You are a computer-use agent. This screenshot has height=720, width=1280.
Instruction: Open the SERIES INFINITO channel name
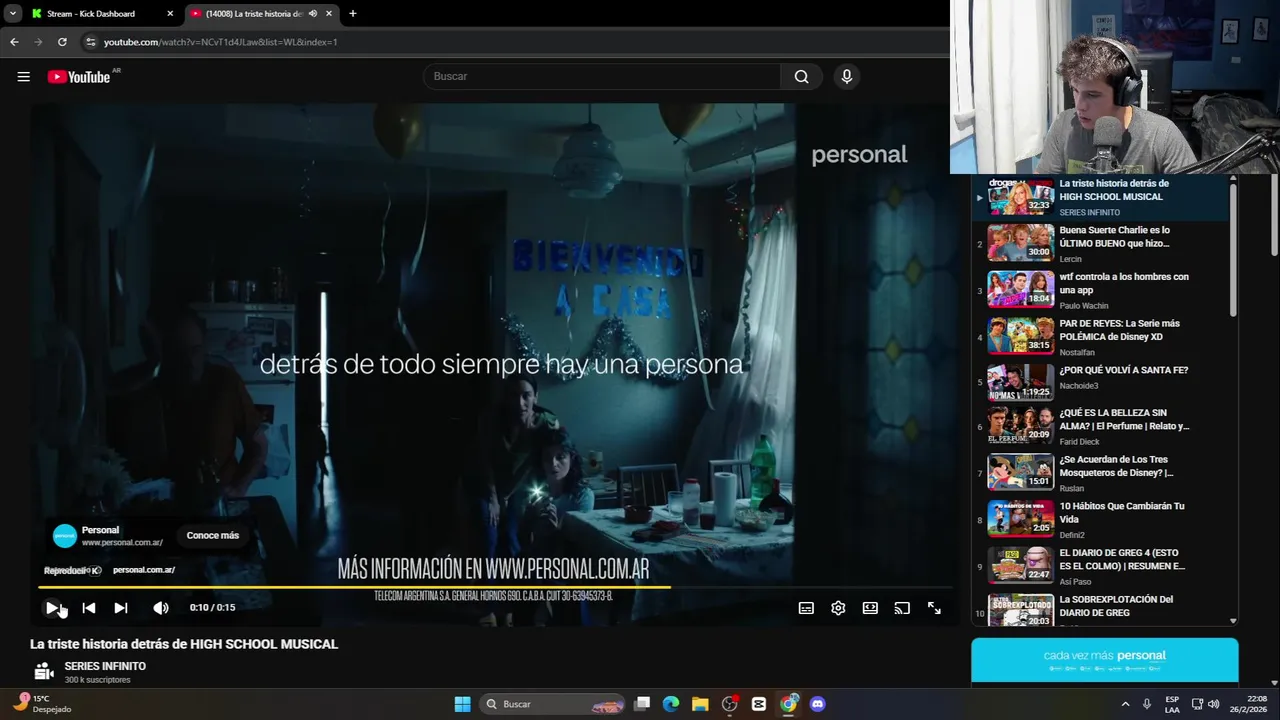(x=105, y=666)
